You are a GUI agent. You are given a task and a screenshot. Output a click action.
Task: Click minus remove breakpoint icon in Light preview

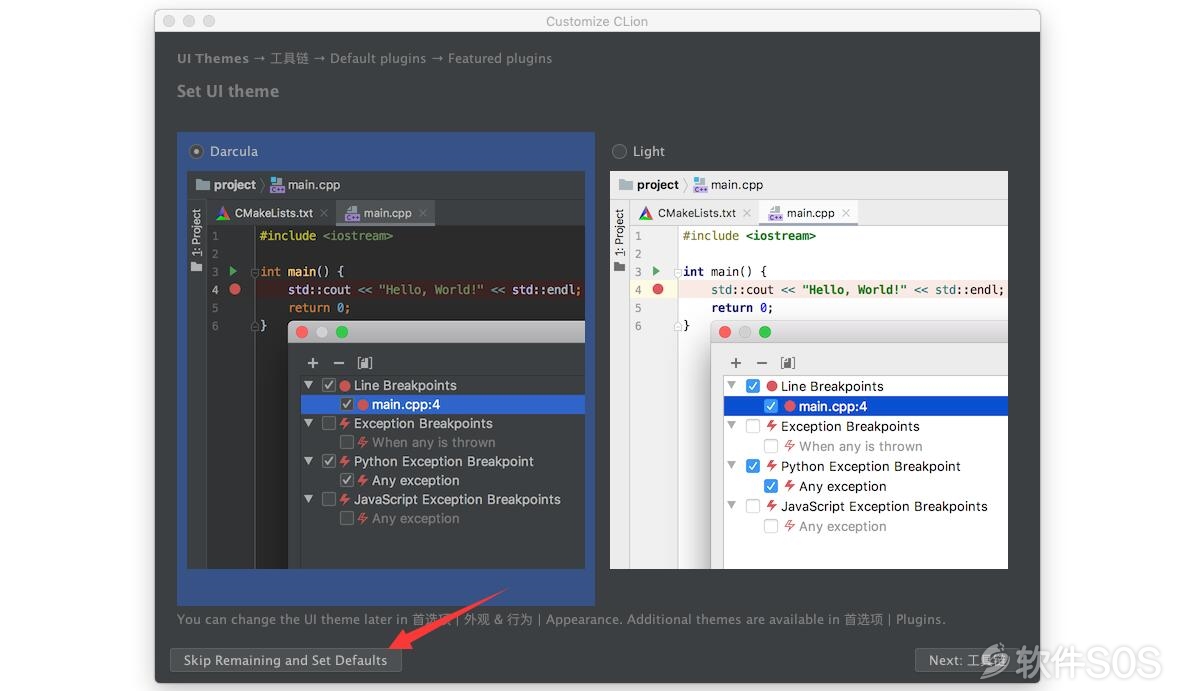coord(762,363)
